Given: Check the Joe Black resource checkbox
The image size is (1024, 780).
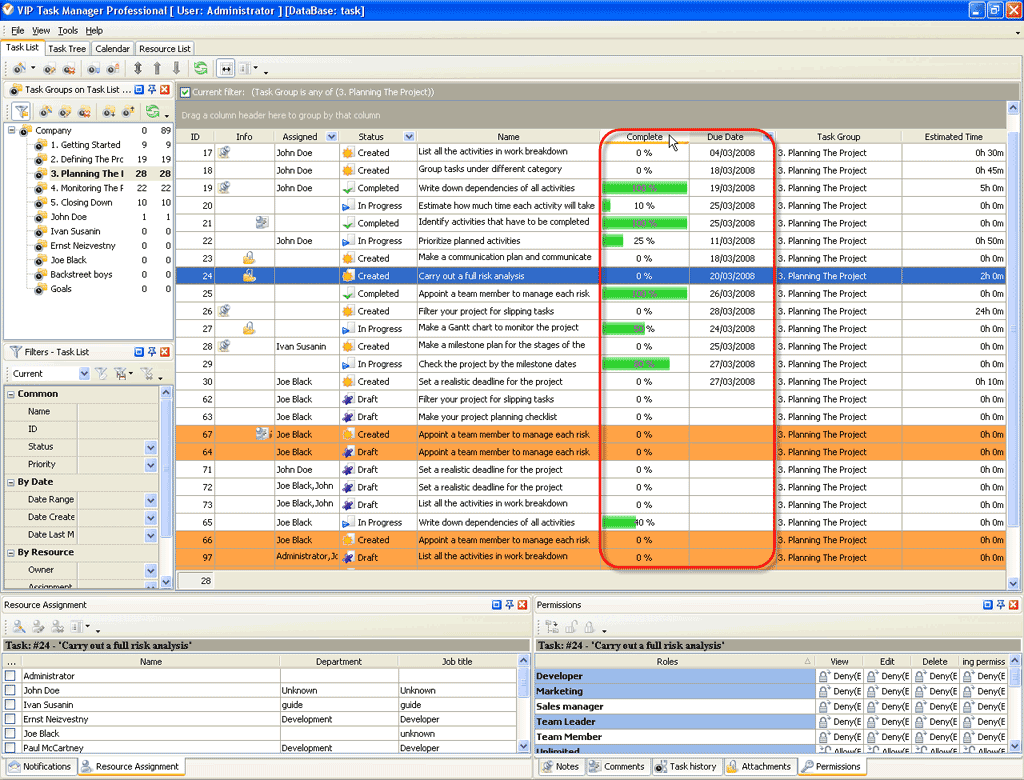Looking at the screenshot, I should 10,733.
